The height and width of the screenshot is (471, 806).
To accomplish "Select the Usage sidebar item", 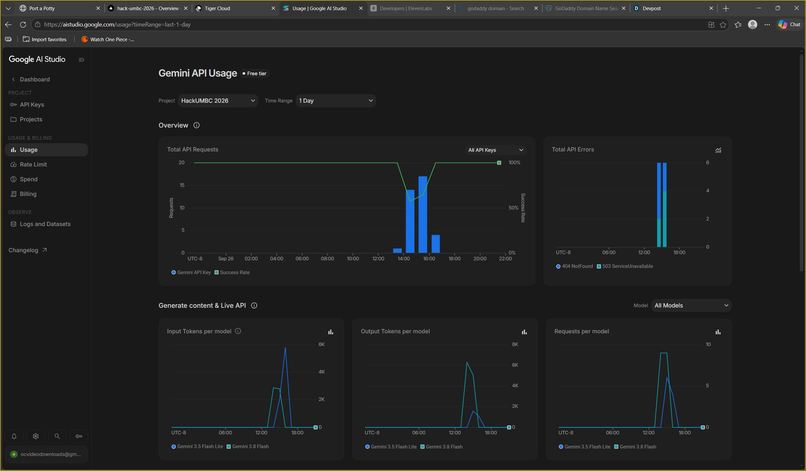I will (x=46, y=150).
